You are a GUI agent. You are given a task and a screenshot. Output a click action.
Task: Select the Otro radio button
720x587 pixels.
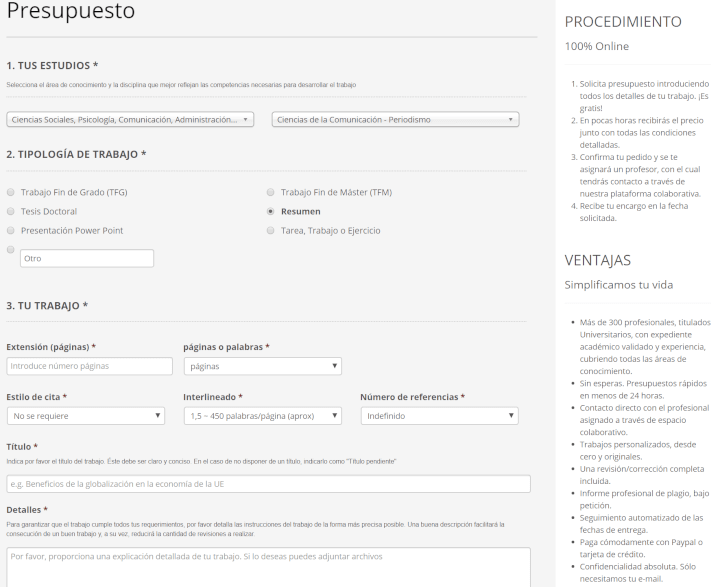point(11,249)
